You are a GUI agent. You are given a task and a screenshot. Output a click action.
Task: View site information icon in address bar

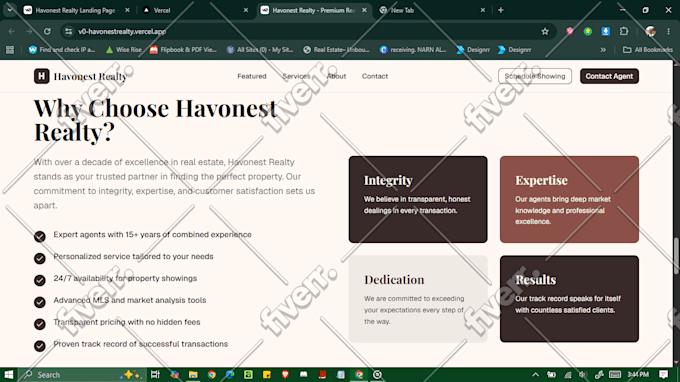[69, 31]
